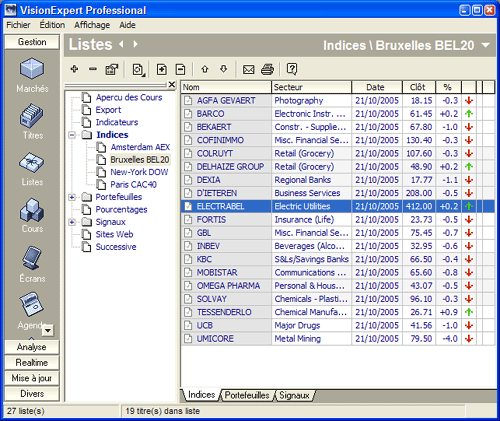Switch to the Portefeuilles bottom tab
Viewport: 500px width, 421px height.
[x=247, y=395]
